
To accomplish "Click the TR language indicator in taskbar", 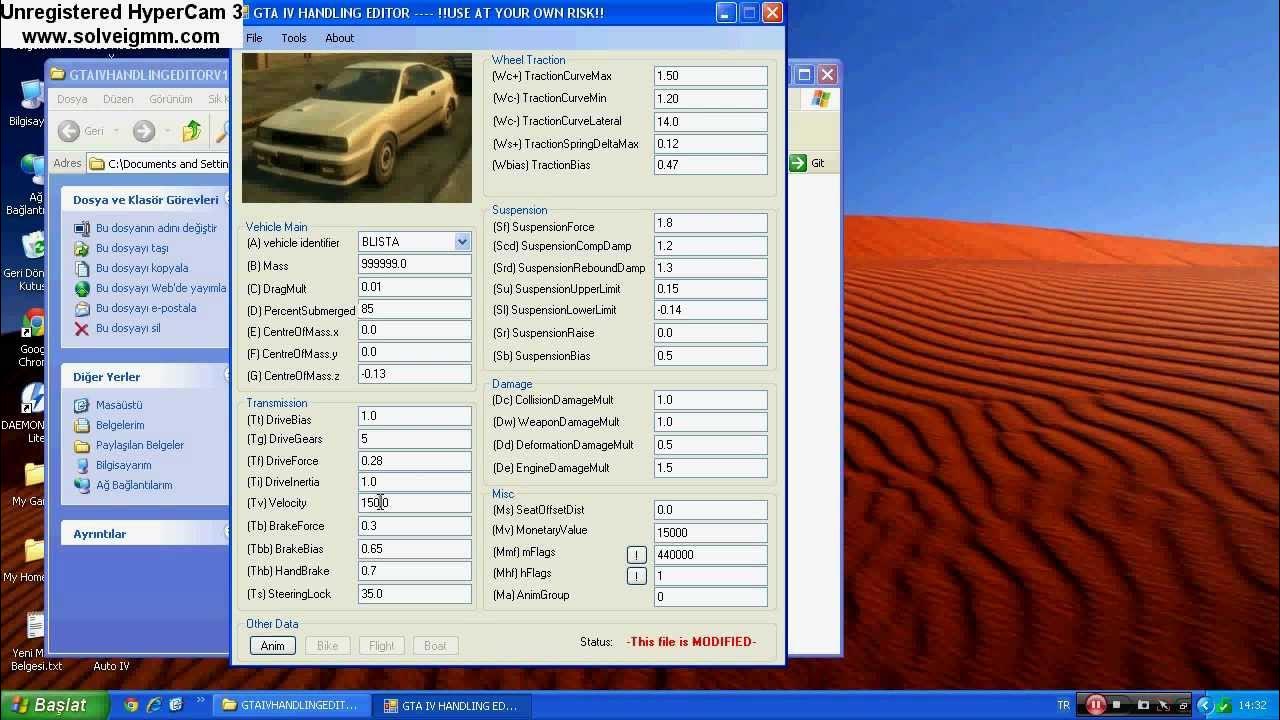I will [x=1063, y=705].
